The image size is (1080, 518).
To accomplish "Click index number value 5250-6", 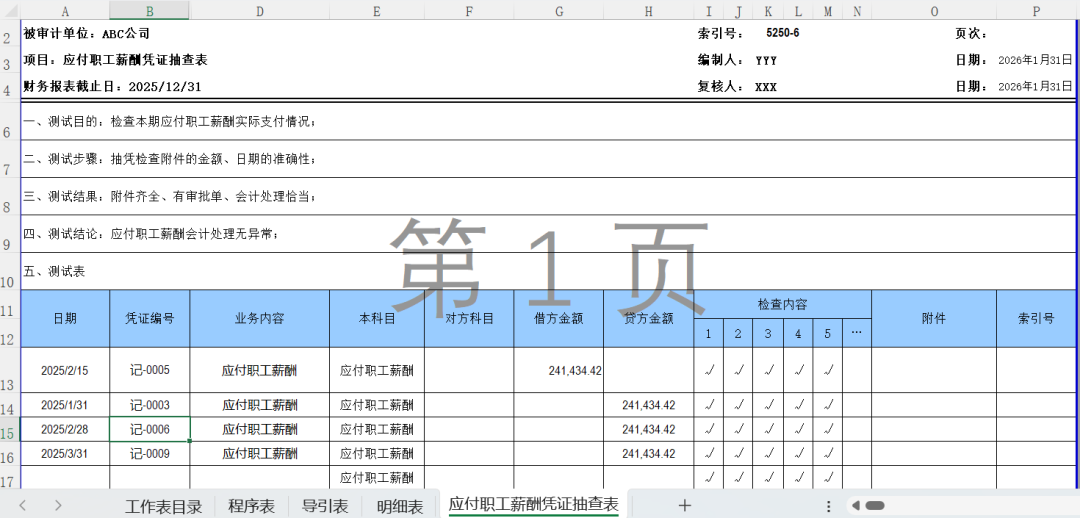I will [x=782, y=33].
